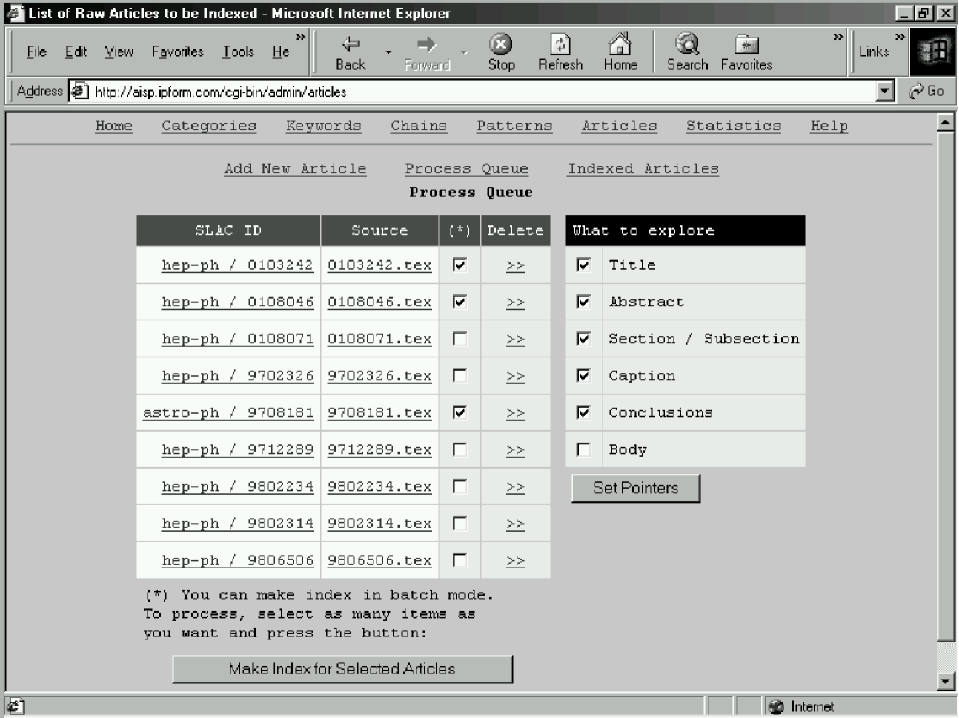
Task: Expand address bar URL dropdown
Action: [884, 91]
